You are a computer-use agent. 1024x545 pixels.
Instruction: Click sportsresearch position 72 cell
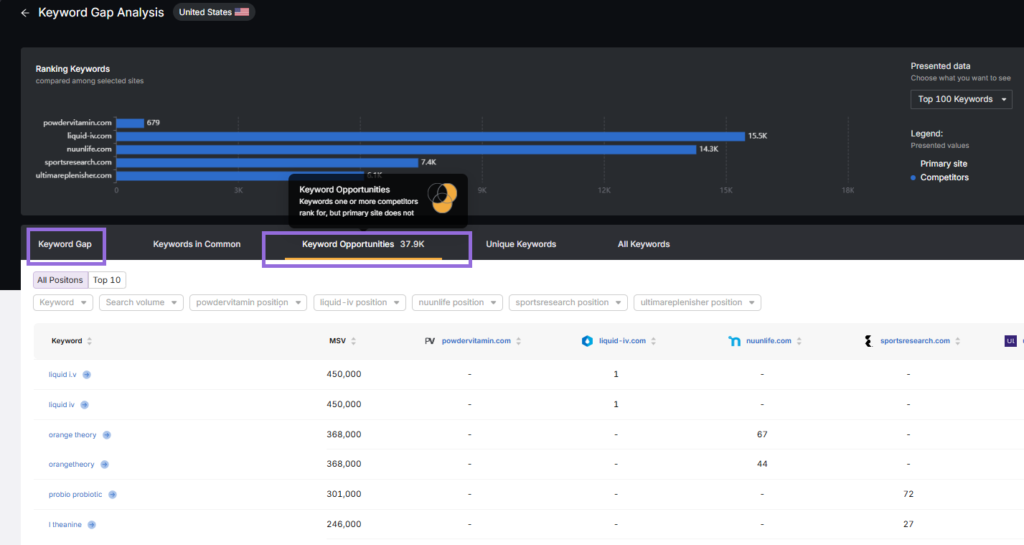(908, 494)
